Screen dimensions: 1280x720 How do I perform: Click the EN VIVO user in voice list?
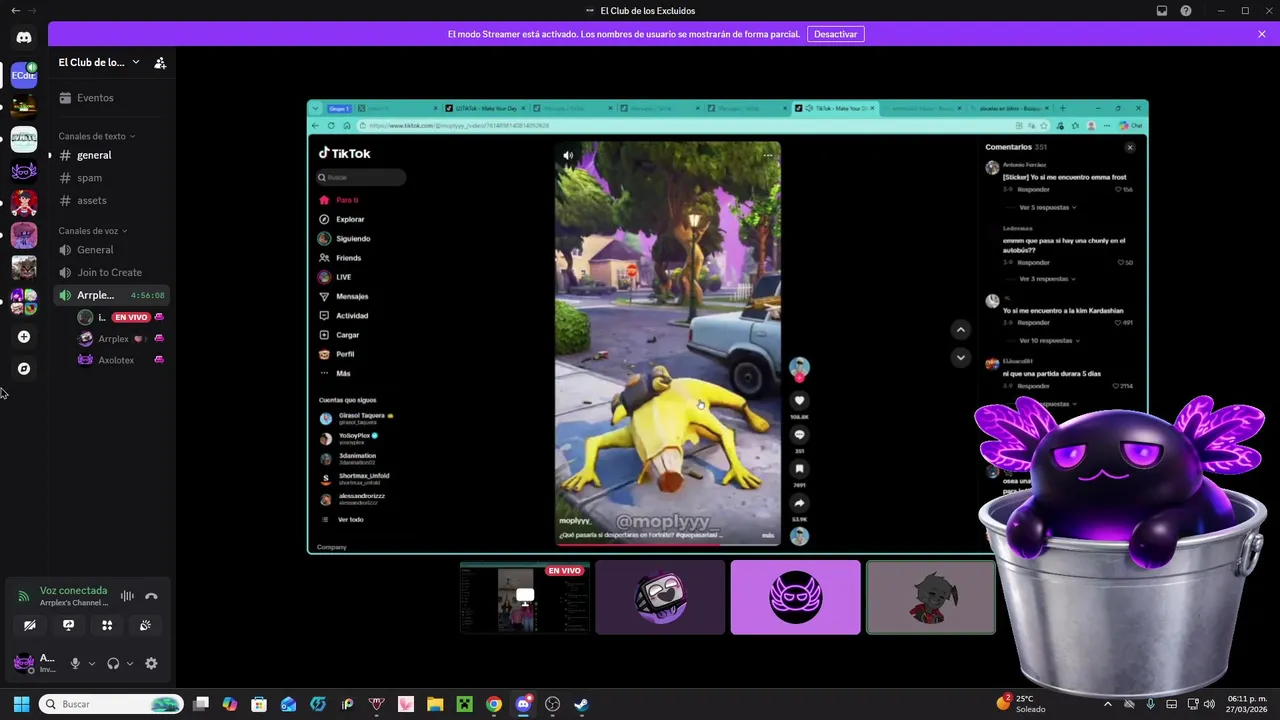[120, 317]
